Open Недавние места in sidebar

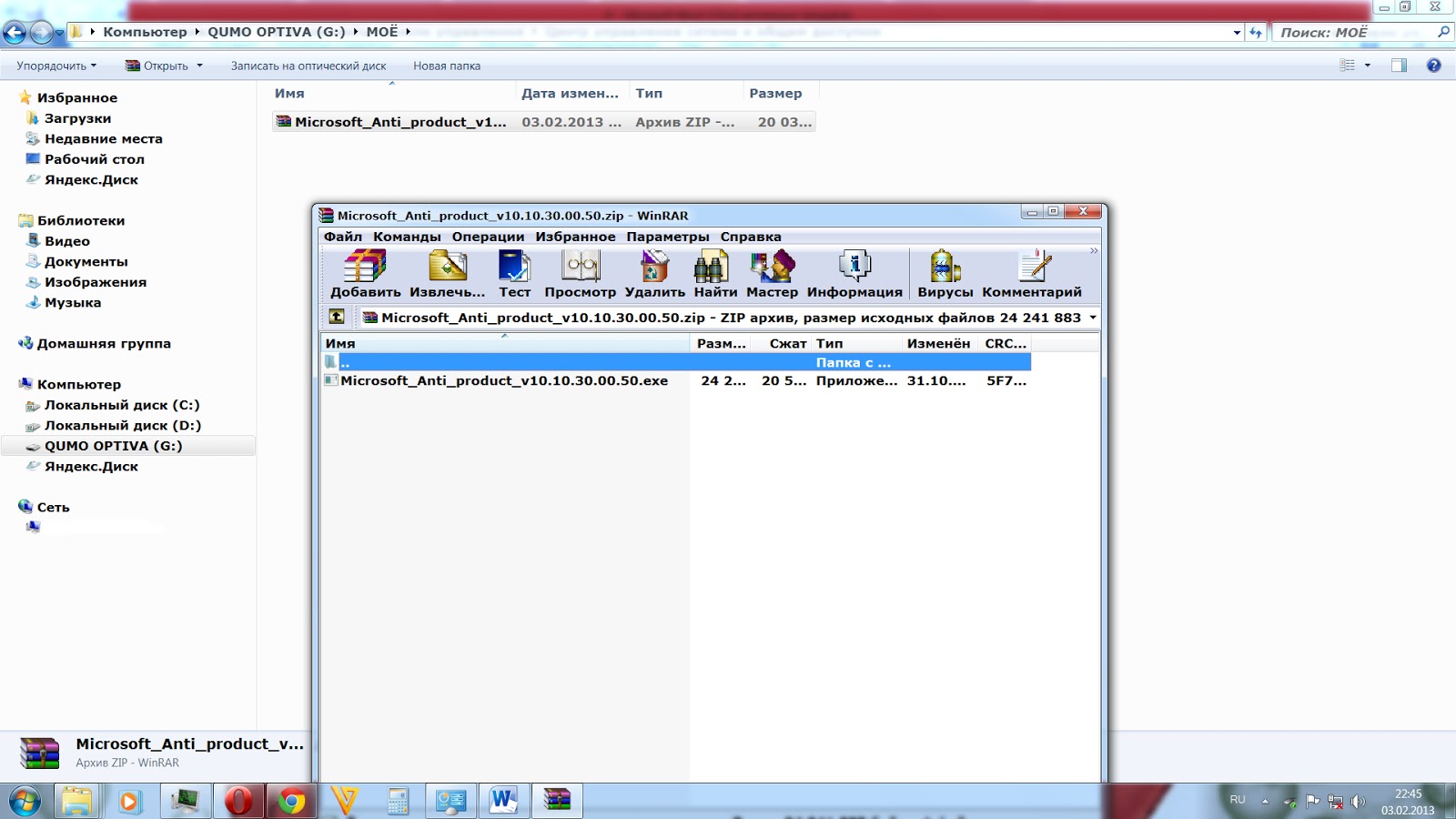(104, 139)
